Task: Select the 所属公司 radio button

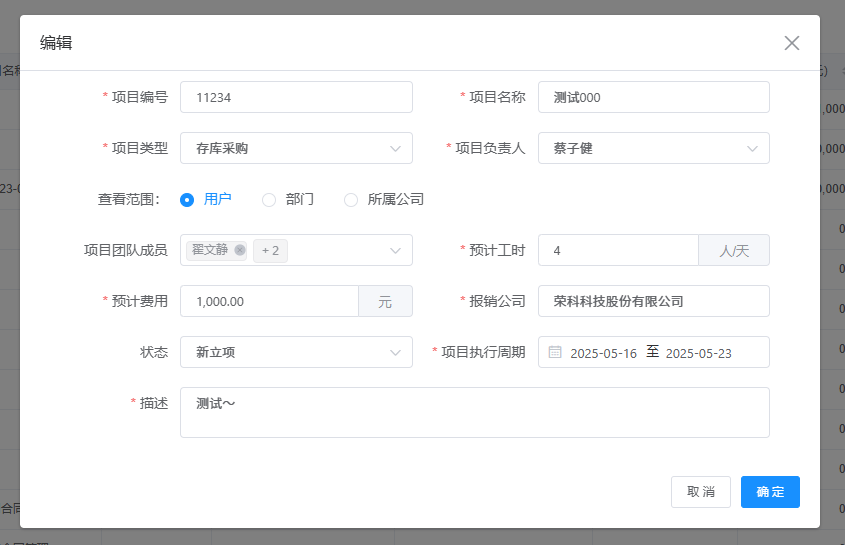Action: pos(351,199)
